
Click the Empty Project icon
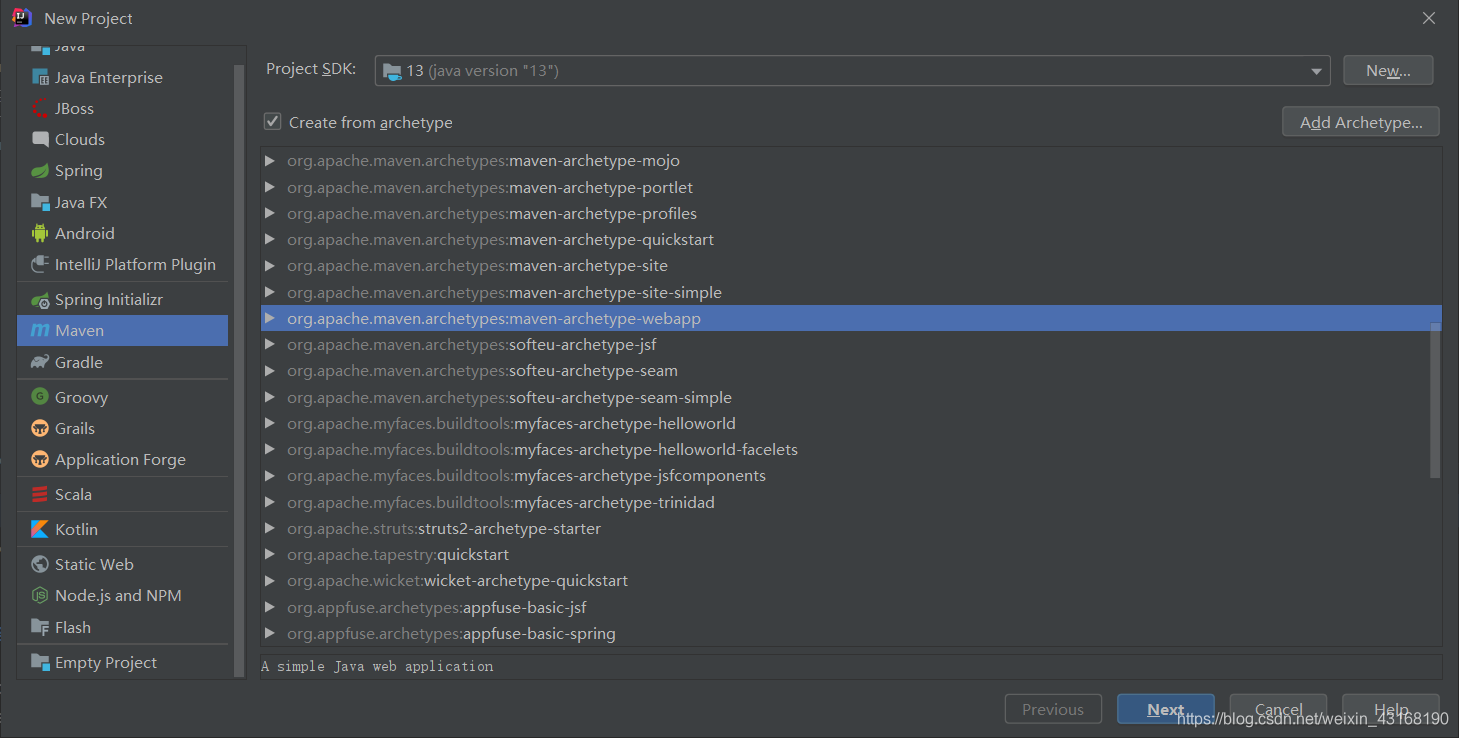(40, 662)
